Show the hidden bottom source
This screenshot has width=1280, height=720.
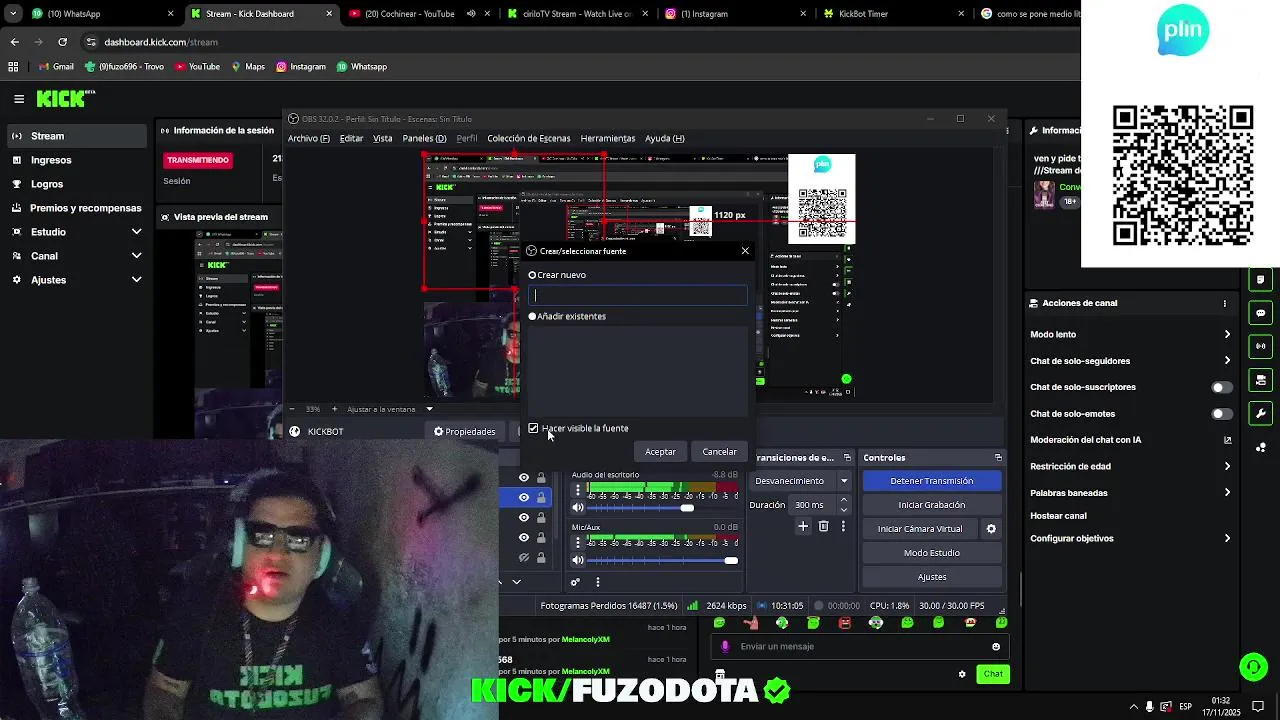pyautogui.click(x=523, y=558)
